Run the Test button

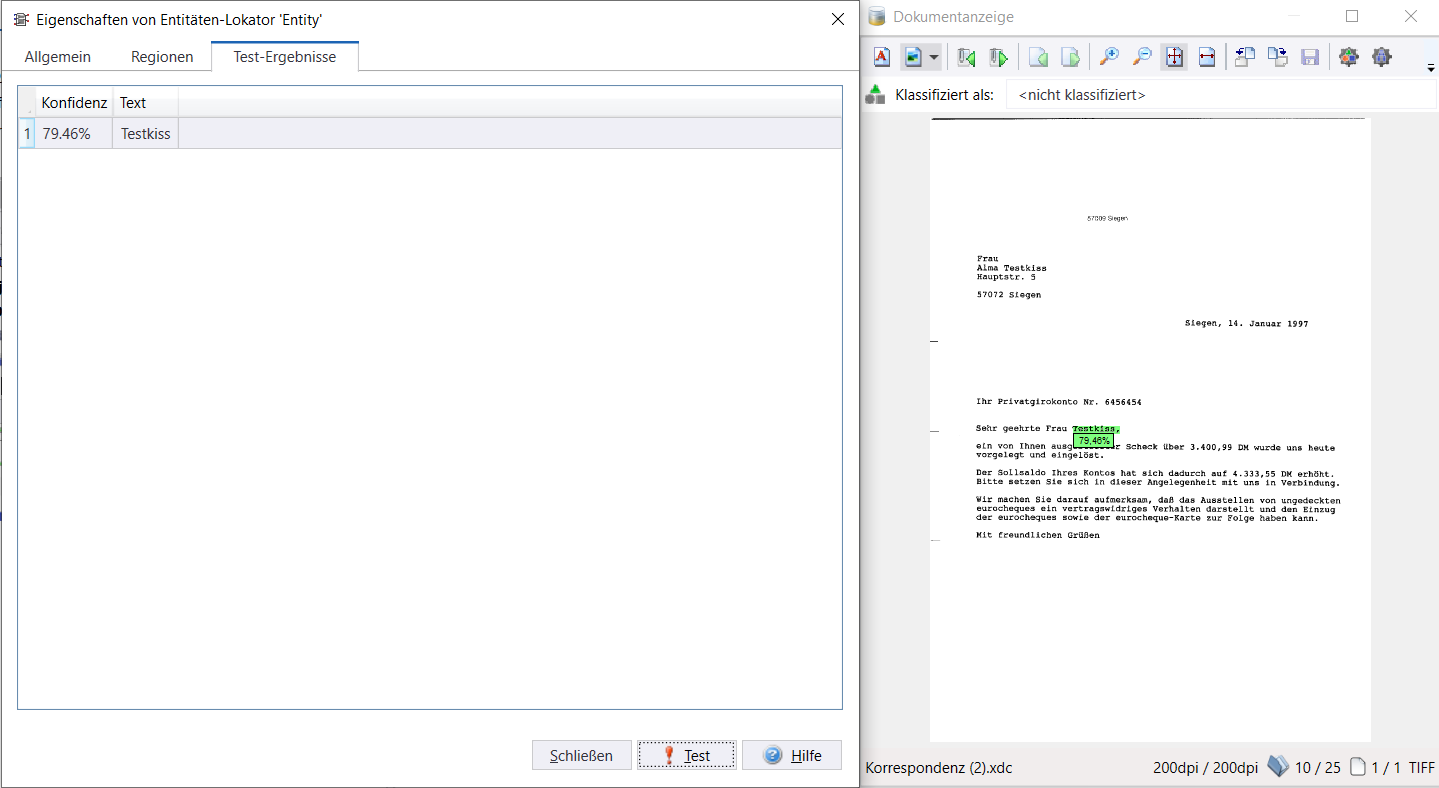(x=686, y=755)
